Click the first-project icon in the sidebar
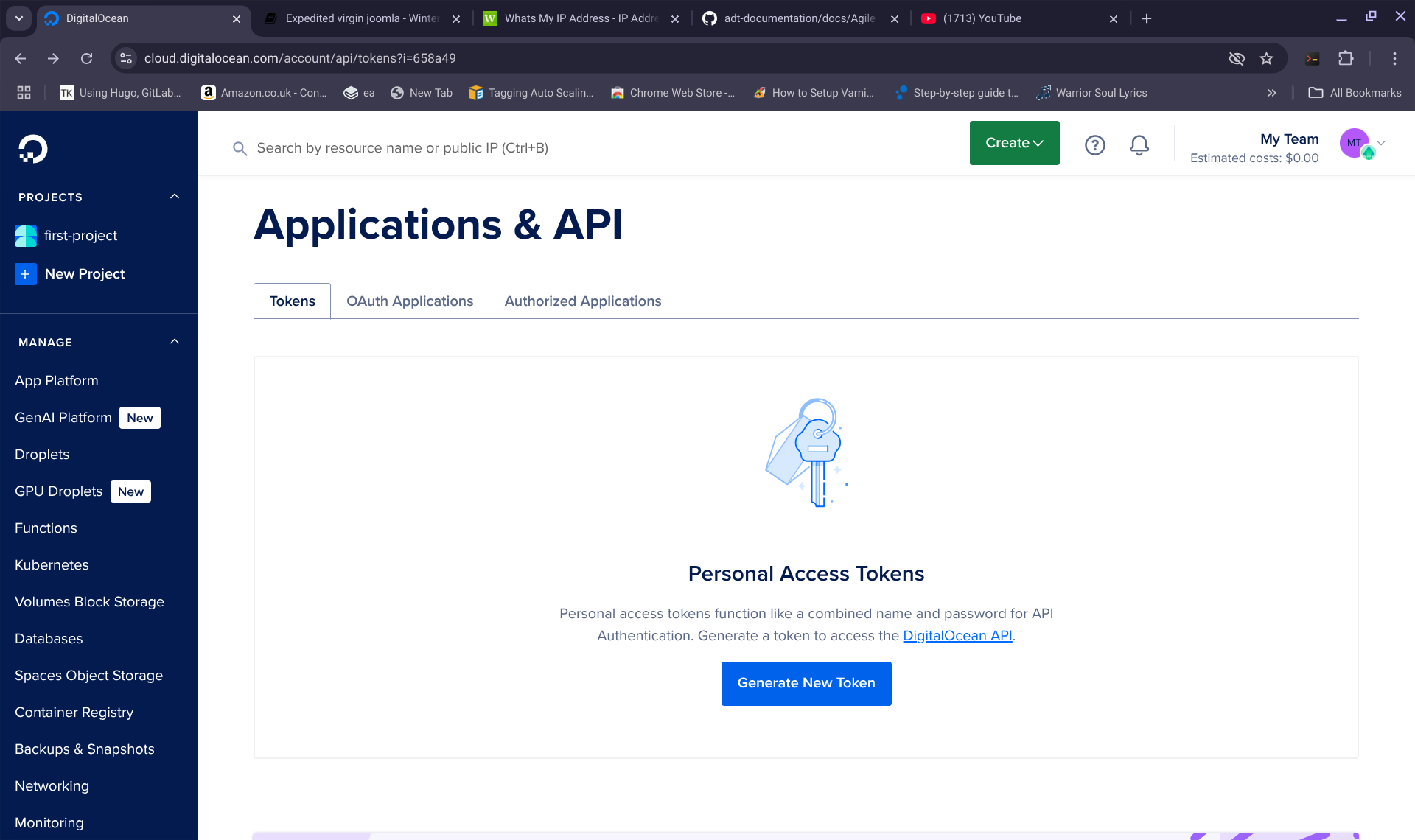 (x=26, y=236)
